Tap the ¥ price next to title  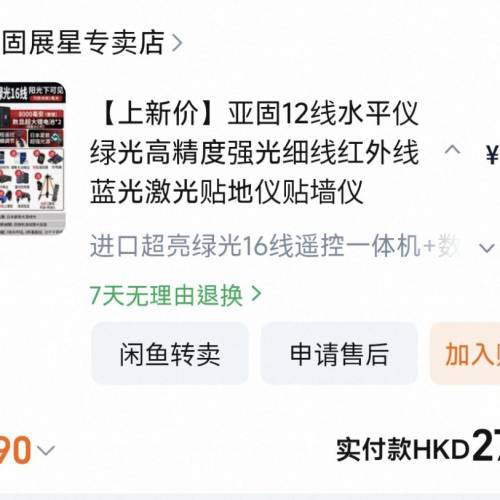(493, 156)
